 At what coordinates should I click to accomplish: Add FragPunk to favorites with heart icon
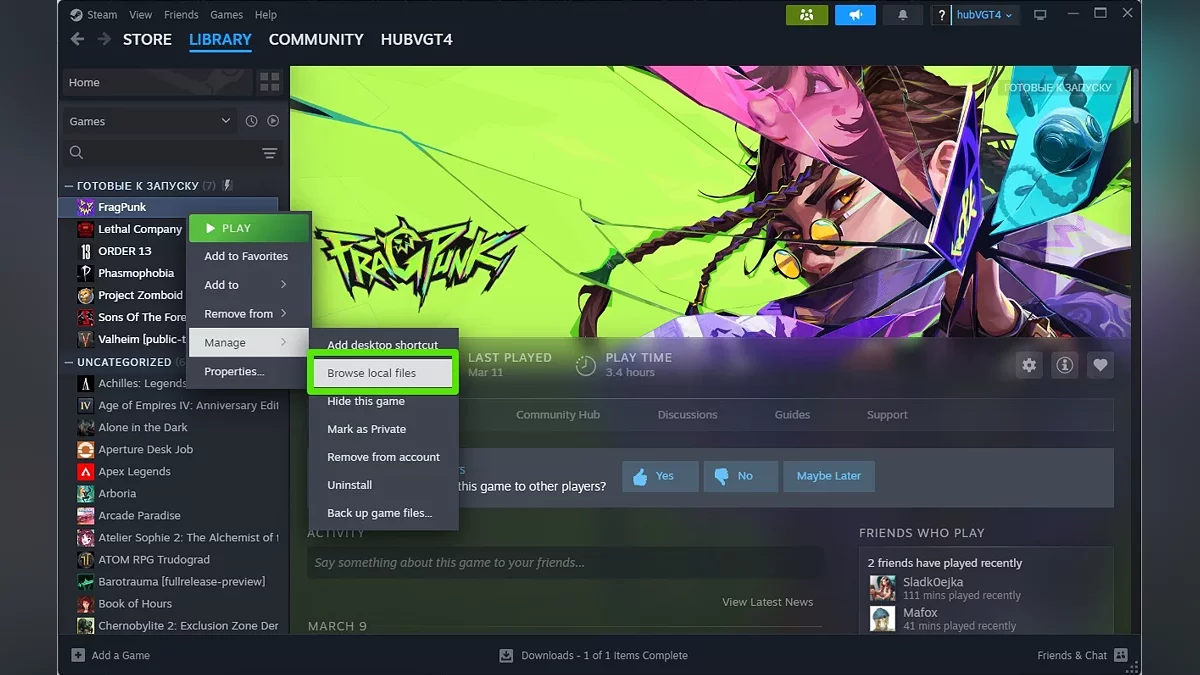pos(1100,365)
